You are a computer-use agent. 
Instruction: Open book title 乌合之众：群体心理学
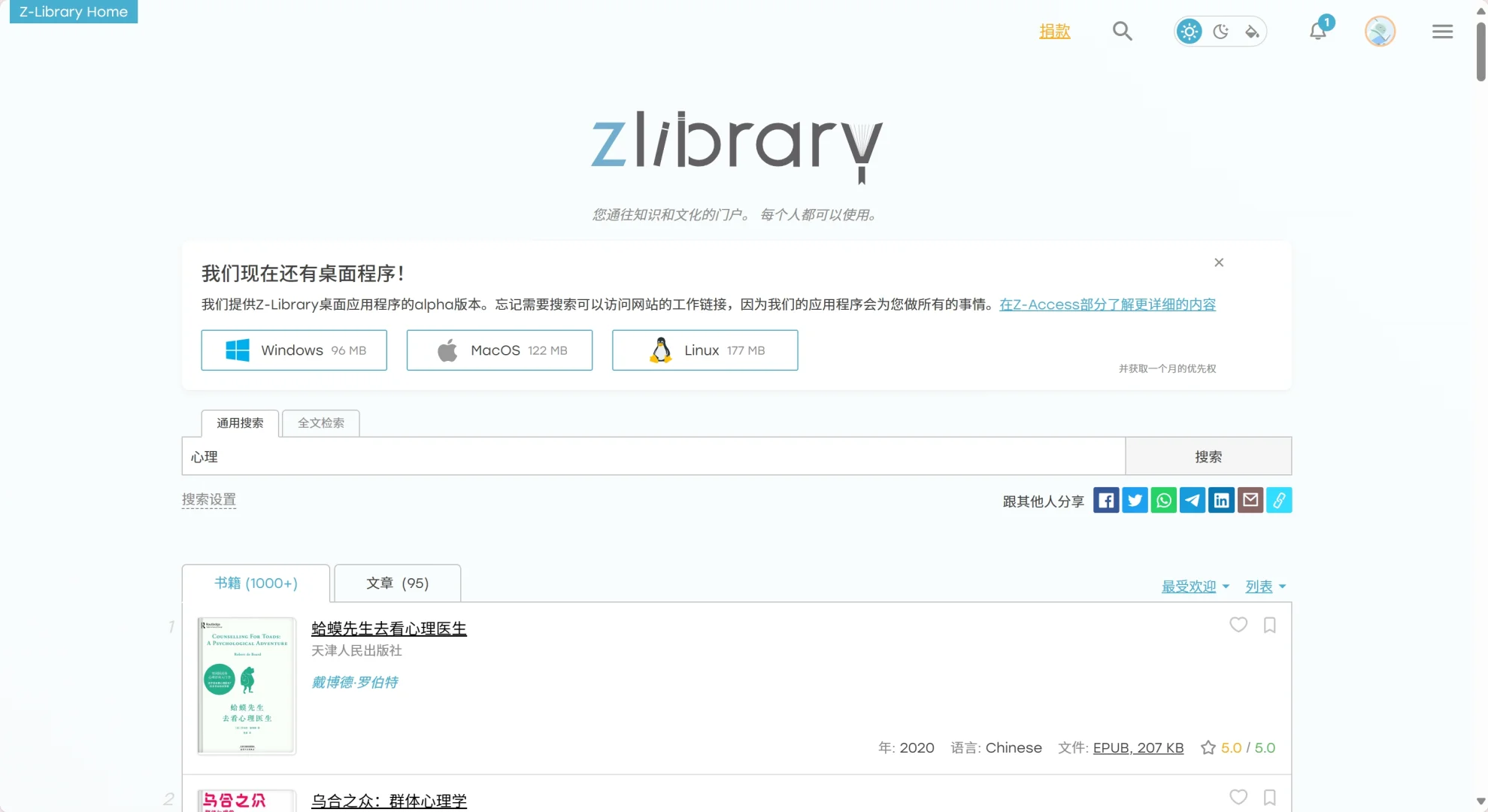(x=389, y=801)
